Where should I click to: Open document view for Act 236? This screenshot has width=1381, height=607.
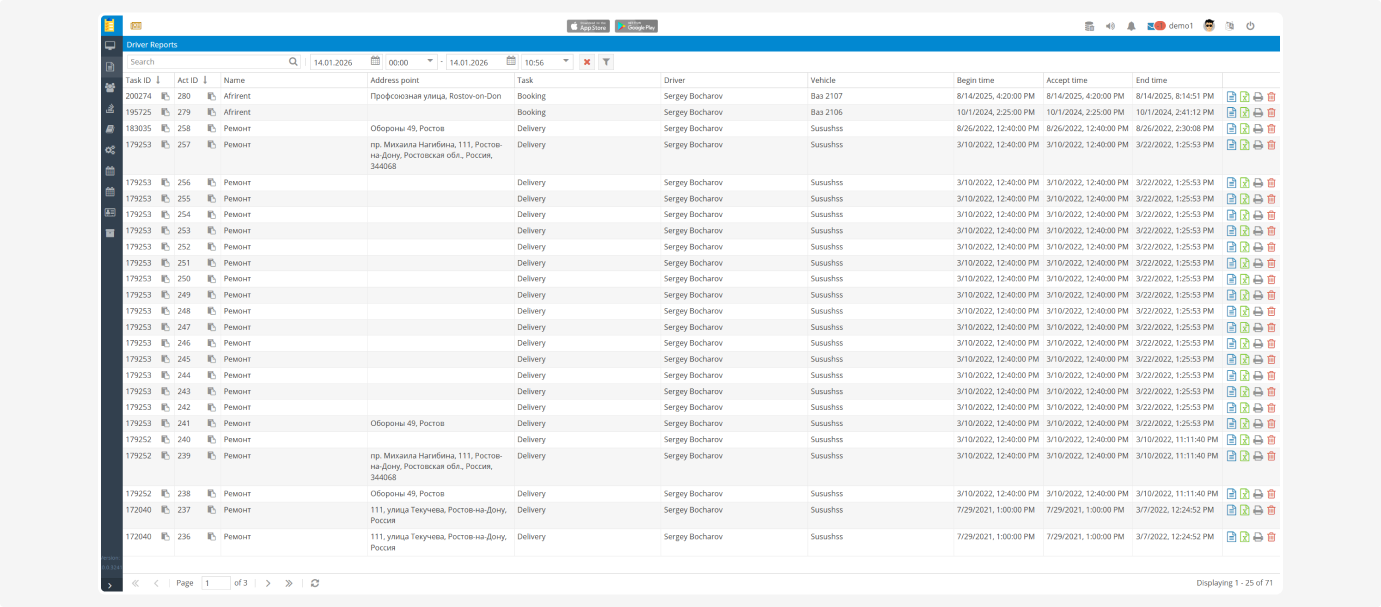click(1232, 537)
